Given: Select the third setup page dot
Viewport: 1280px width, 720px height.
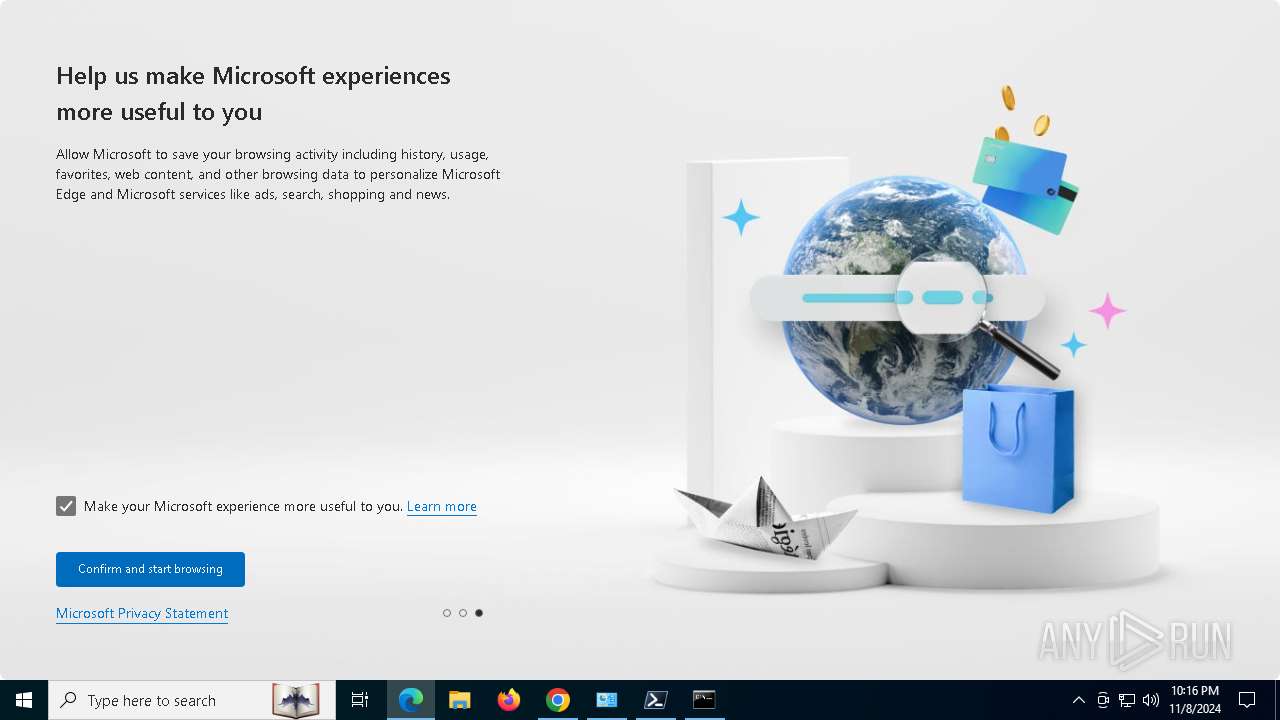Looking at the screenshot, I should pos(479,613).
